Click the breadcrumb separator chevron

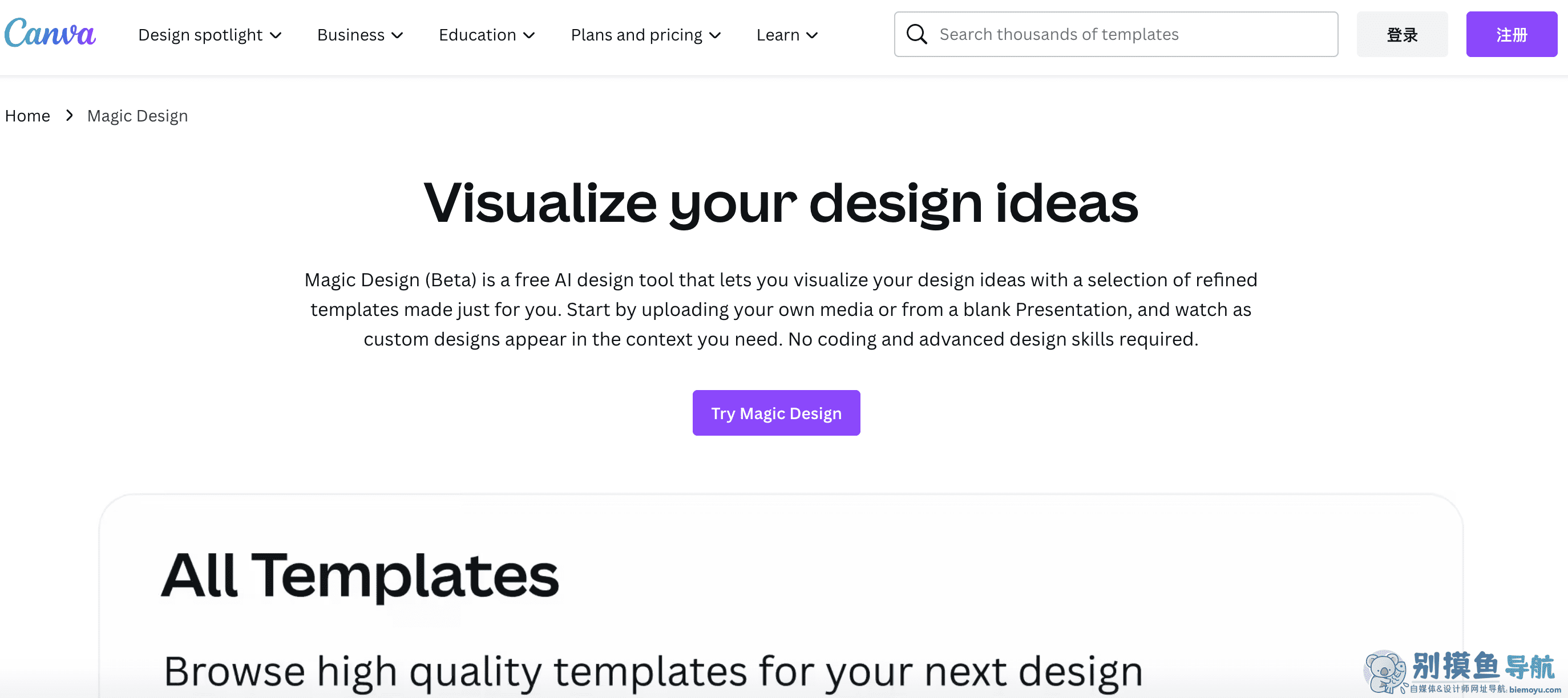coord(70,115)
